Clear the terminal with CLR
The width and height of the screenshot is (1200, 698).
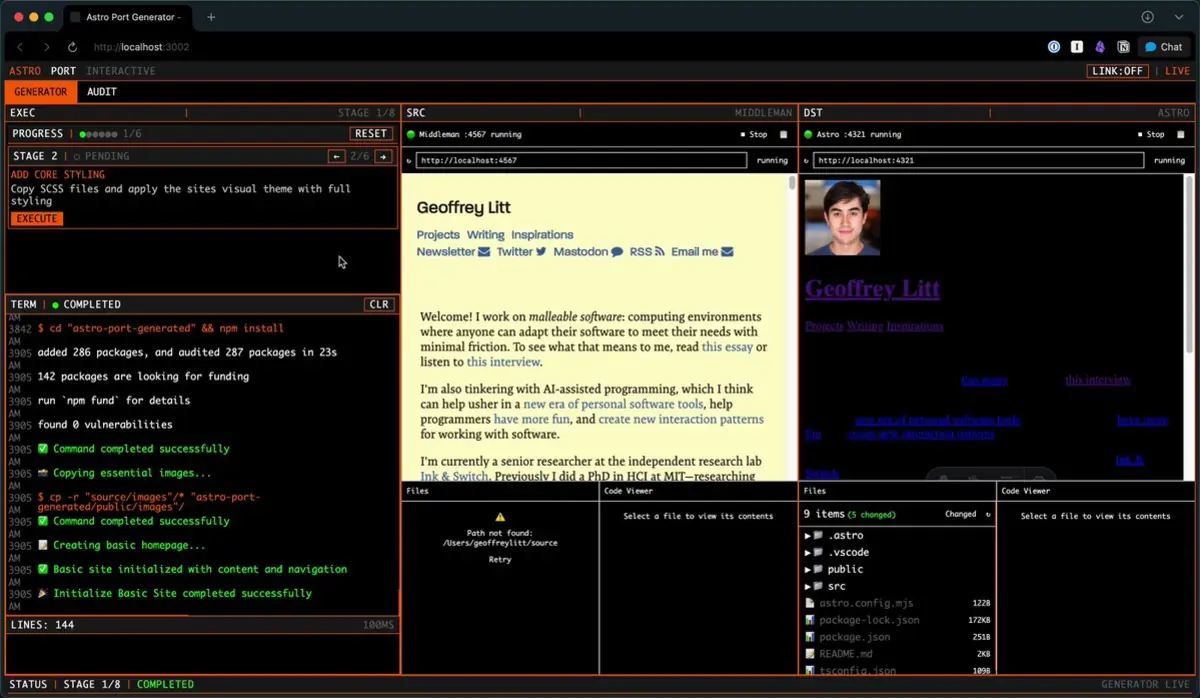(379, 304)
